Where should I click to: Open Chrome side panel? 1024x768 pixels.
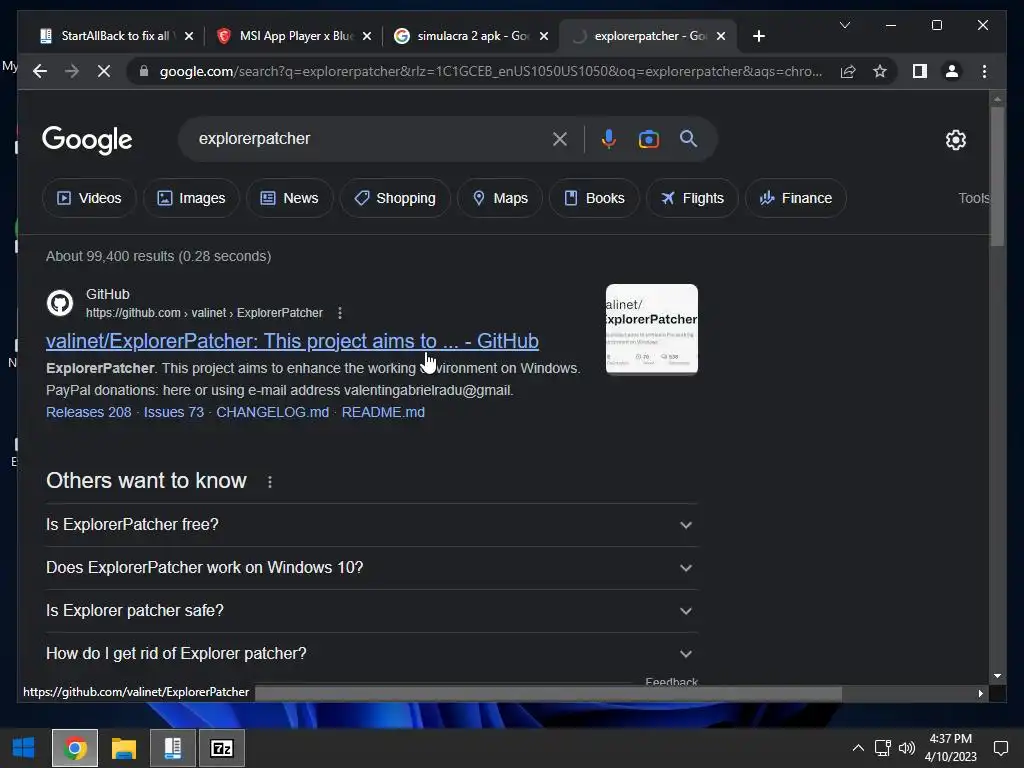920,71
